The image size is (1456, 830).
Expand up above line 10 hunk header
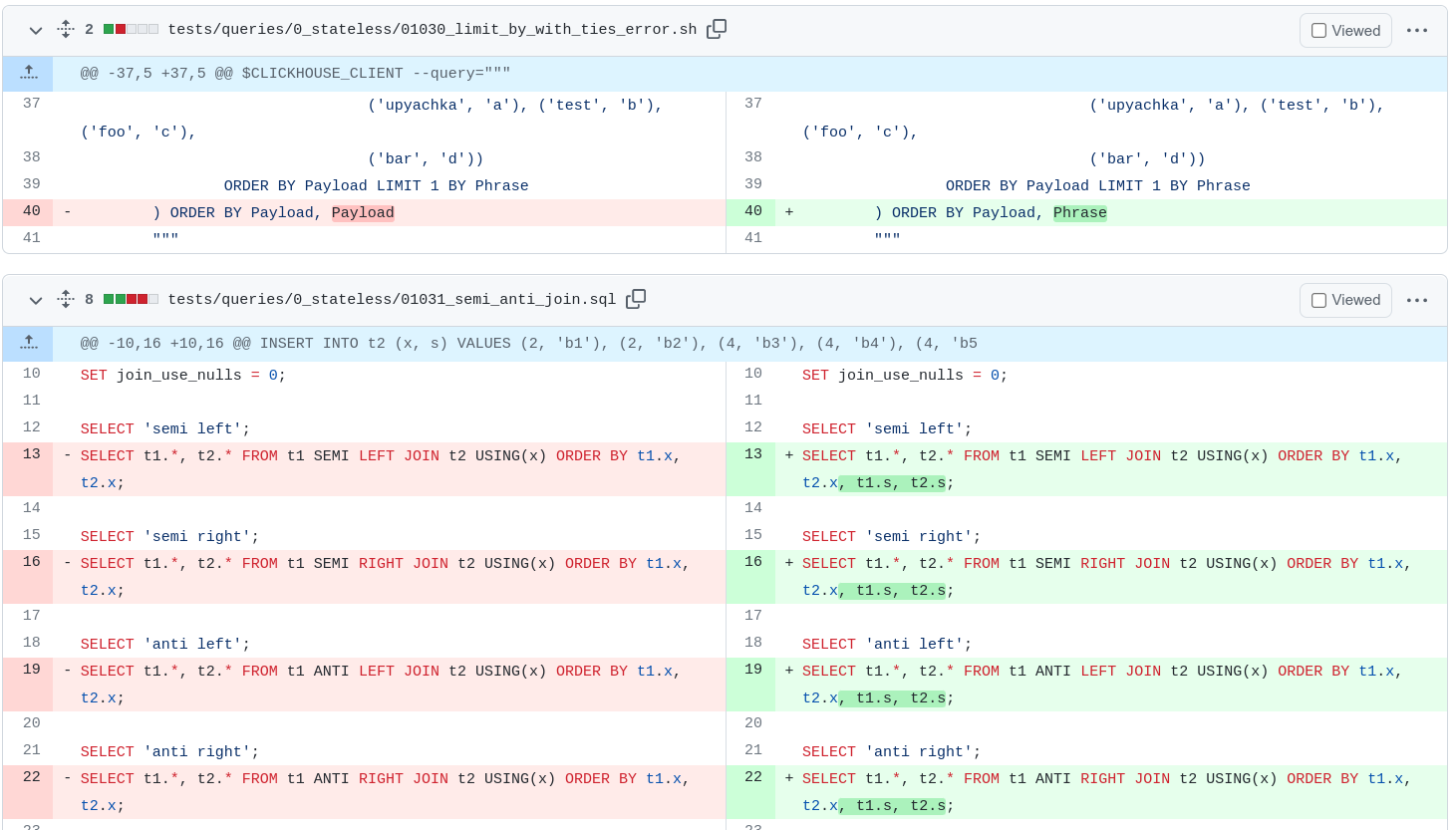coord(29,344)
